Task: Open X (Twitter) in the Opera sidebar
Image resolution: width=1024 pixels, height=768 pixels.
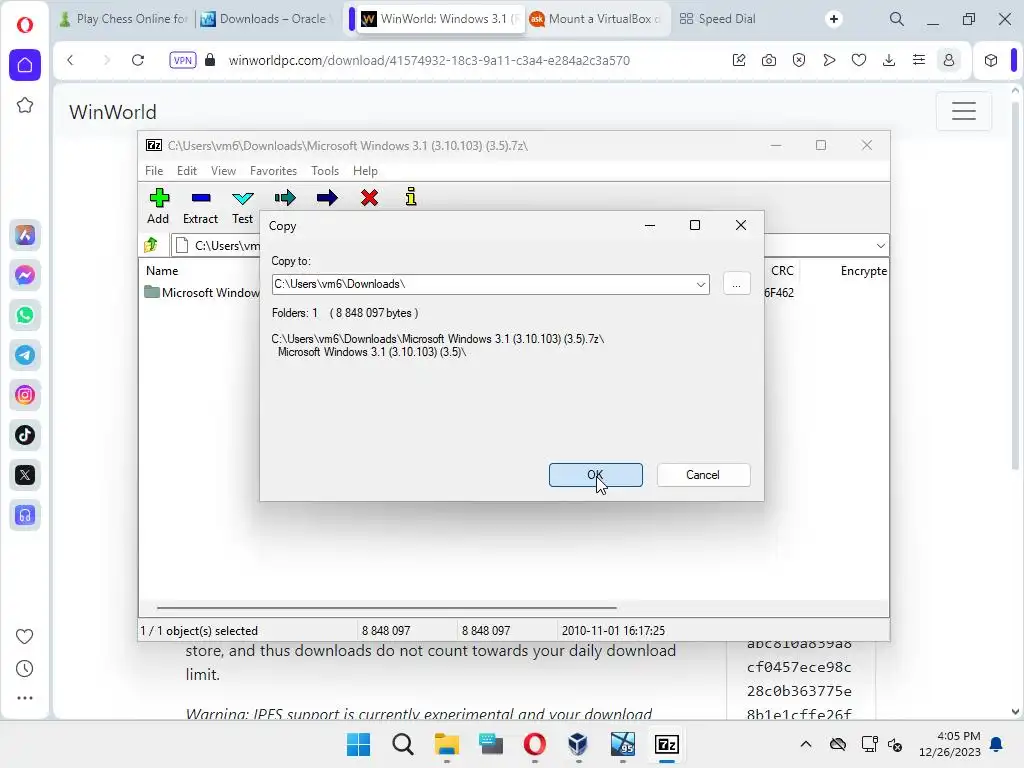Action: [x=25, y=475]
